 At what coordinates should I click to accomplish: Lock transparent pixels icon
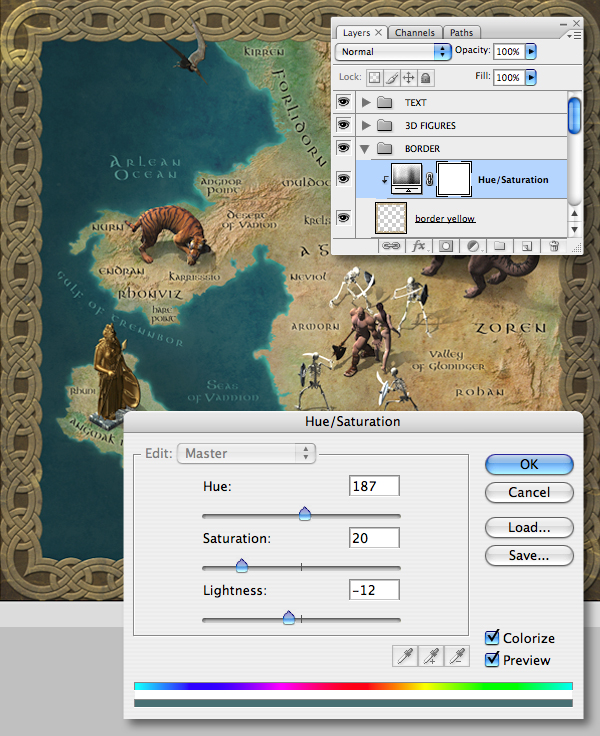[374, 77]
